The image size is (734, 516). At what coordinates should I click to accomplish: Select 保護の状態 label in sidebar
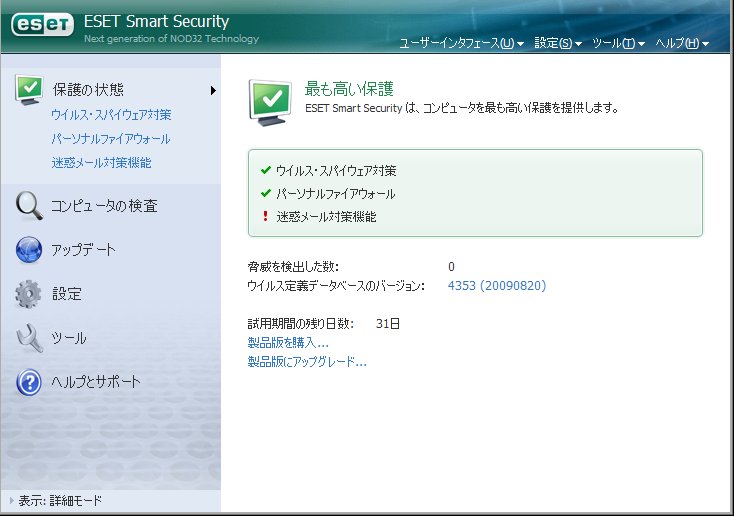[88, 89]
